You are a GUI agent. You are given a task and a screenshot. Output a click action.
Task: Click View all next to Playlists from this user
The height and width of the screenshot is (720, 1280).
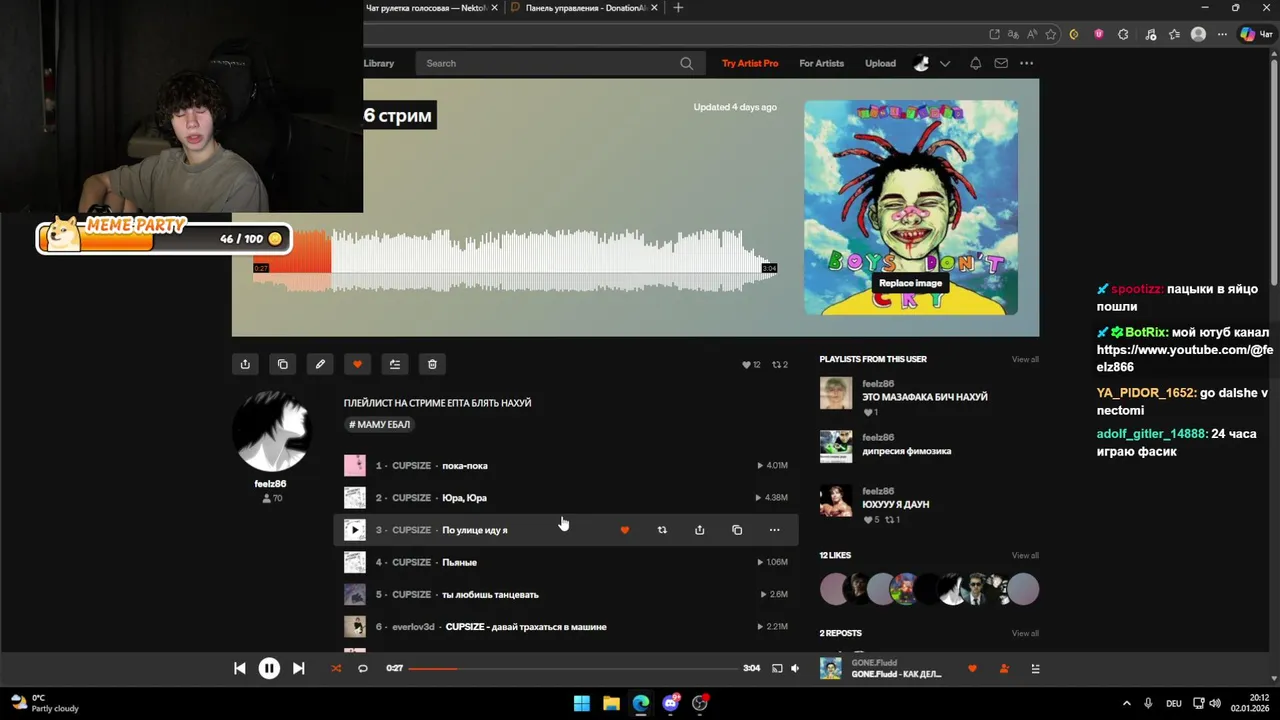pyautogui.click(x=1025, y=359)
